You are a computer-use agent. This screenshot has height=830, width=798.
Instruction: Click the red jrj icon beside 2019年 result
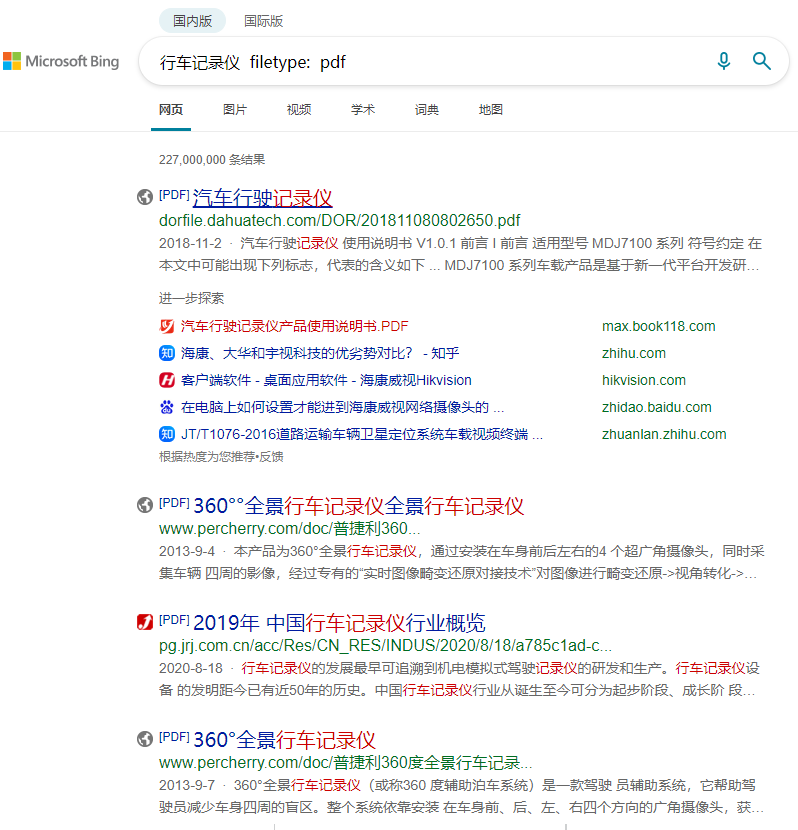click(x=144, y=622)
